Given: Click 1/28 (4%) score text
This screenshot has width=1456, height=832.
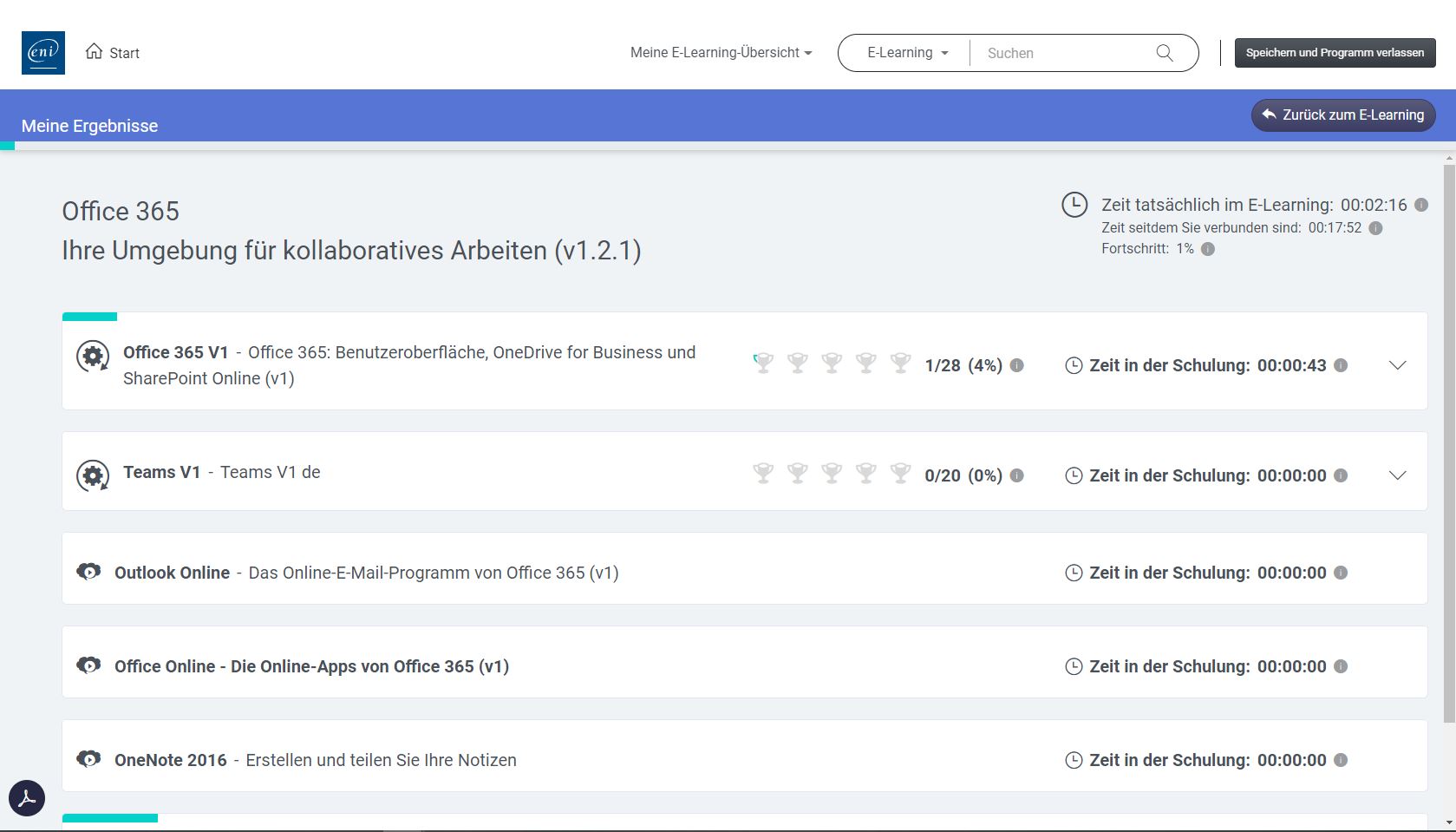Looking at the screenshot, I should (963, 365).
